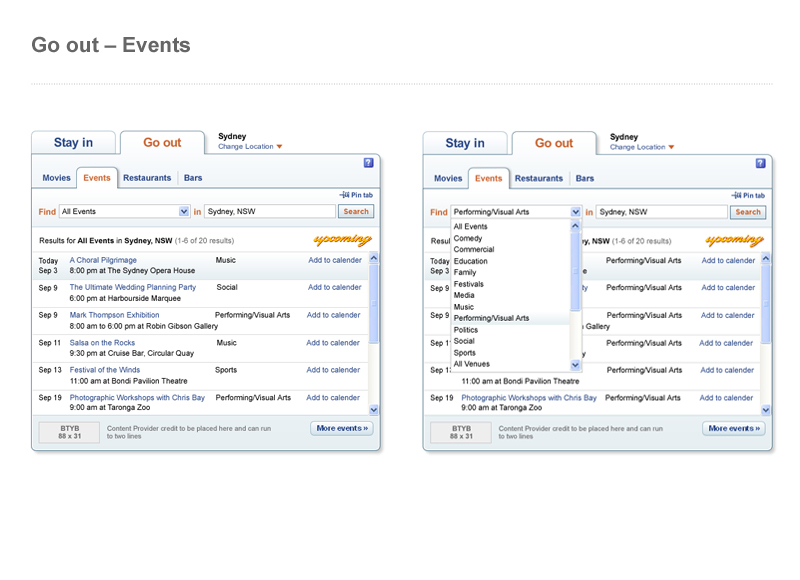Click the Sydney, NSW location input field
800x580 pixels.
(x=268, y=211)
